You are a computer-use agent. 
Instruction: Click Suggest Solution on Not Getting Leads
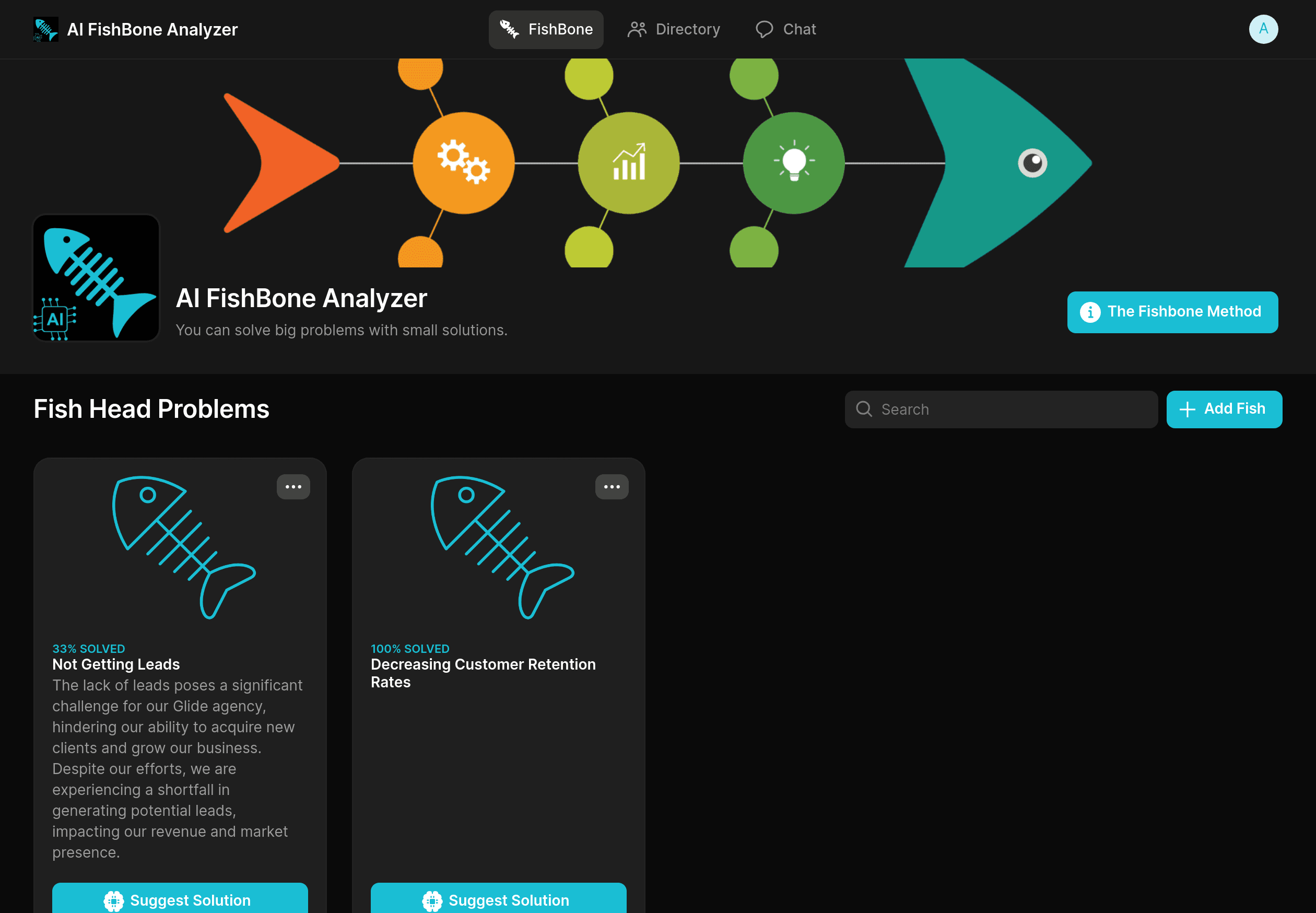tap(180, 899)
